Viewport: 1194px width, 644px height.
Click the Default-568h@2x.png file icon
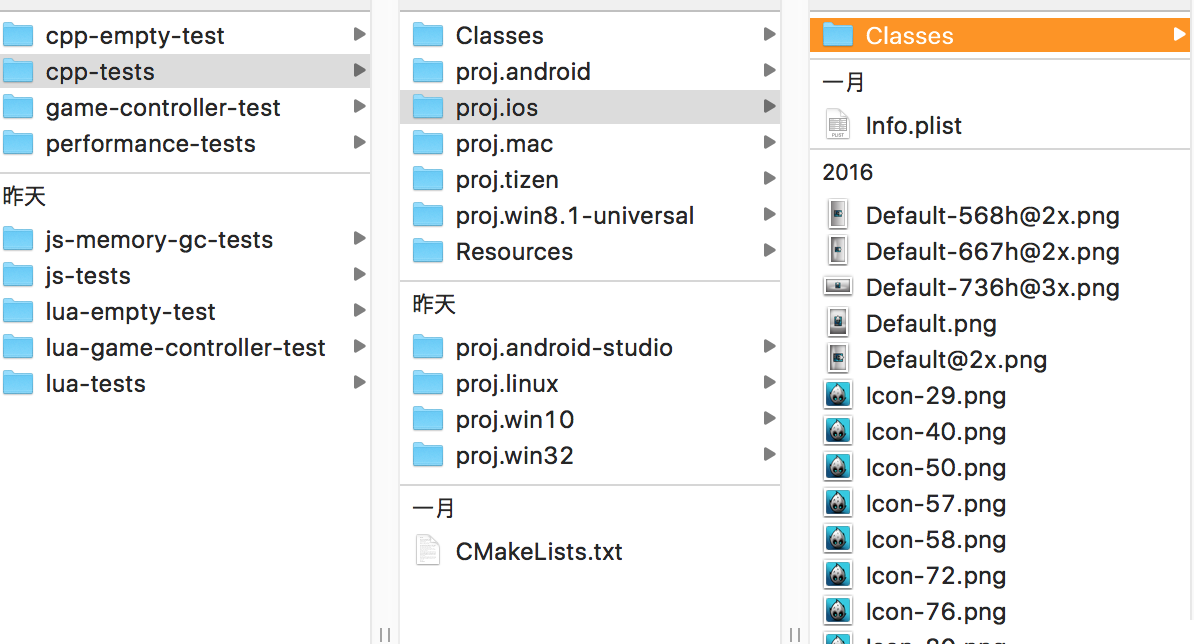tap(837, 215)
